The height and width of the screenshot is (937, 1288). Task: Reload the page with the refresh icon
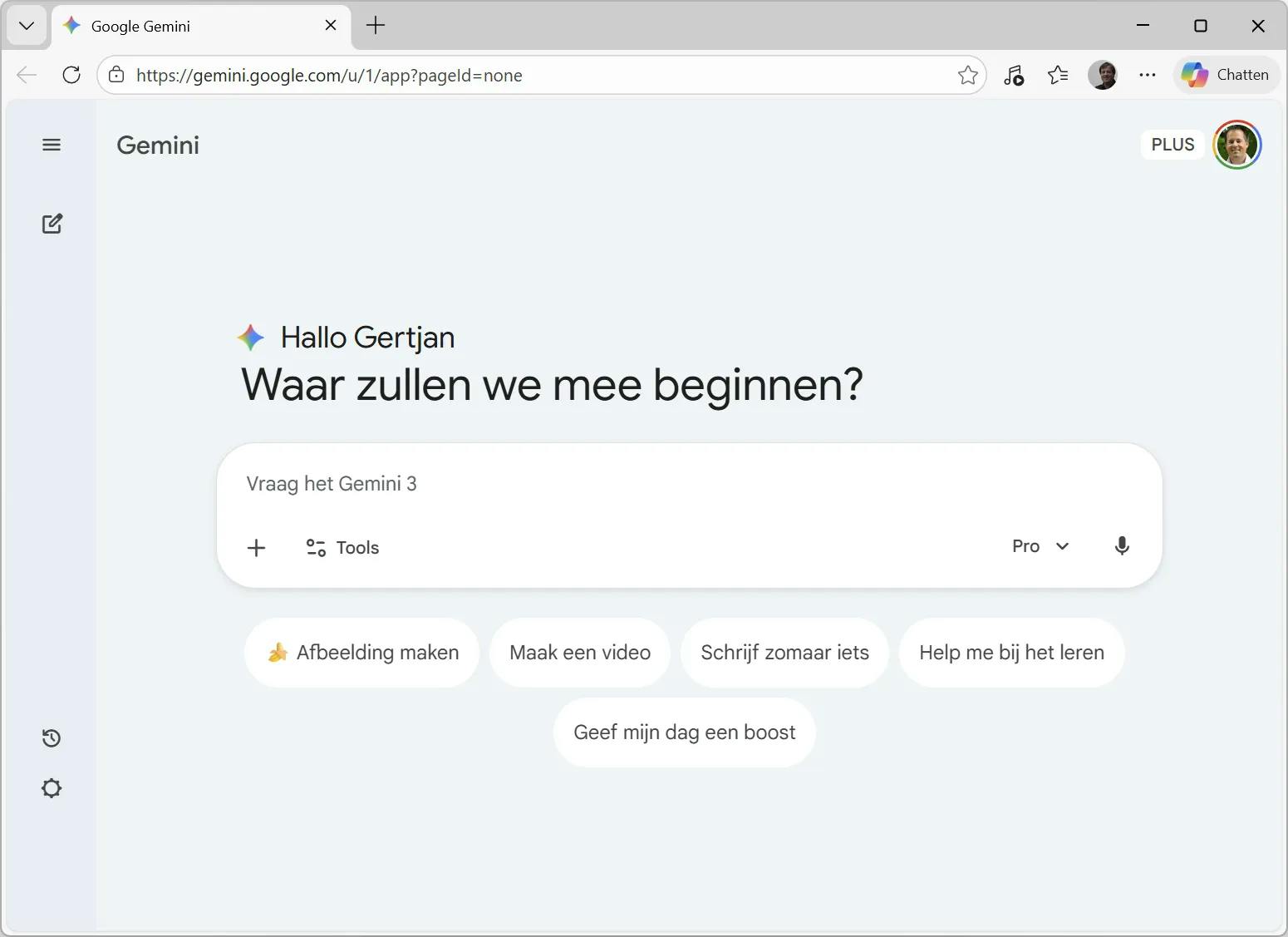pos(71,75)
